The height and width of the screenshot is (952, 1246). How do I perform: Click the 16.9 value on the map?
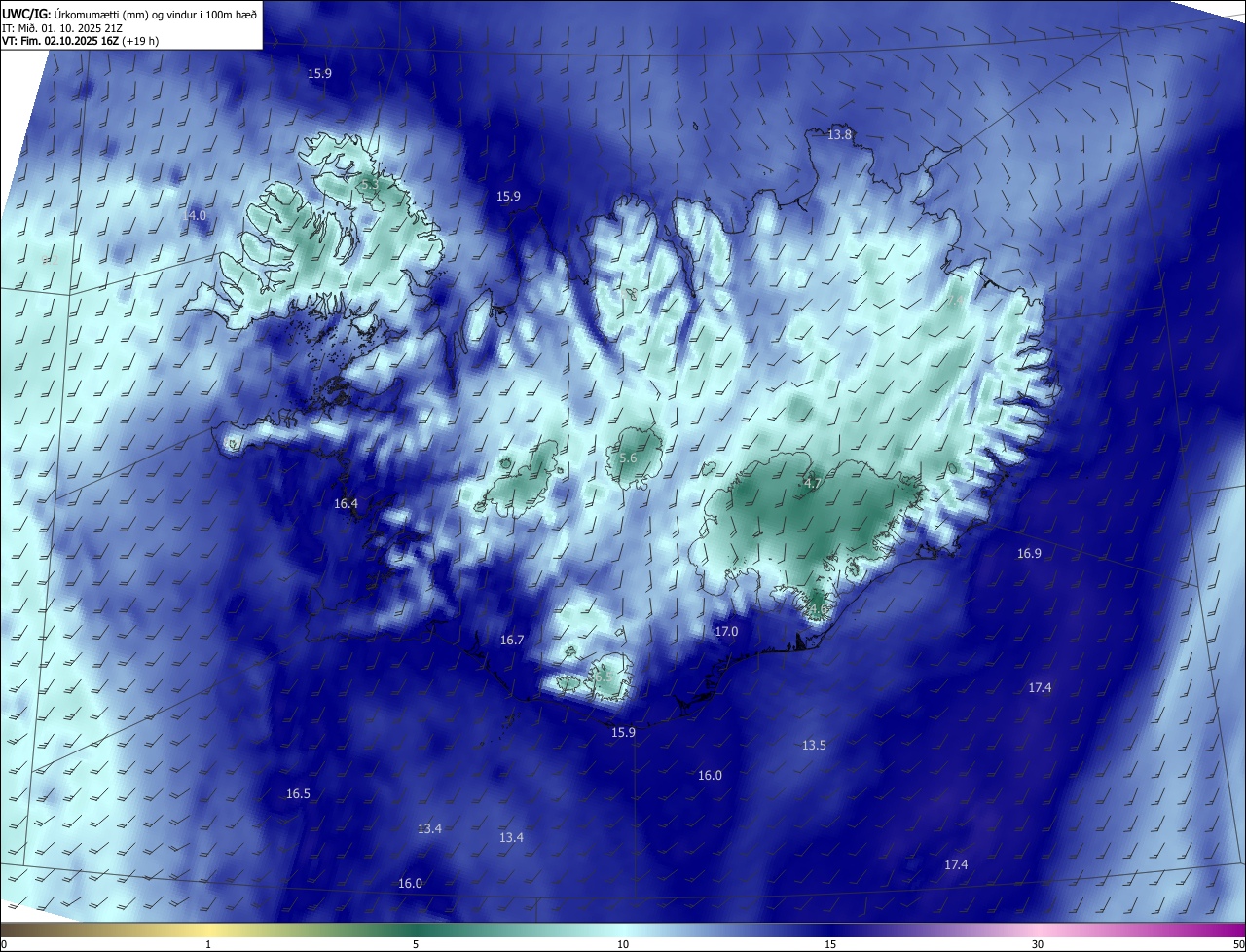coord(1029,553)
